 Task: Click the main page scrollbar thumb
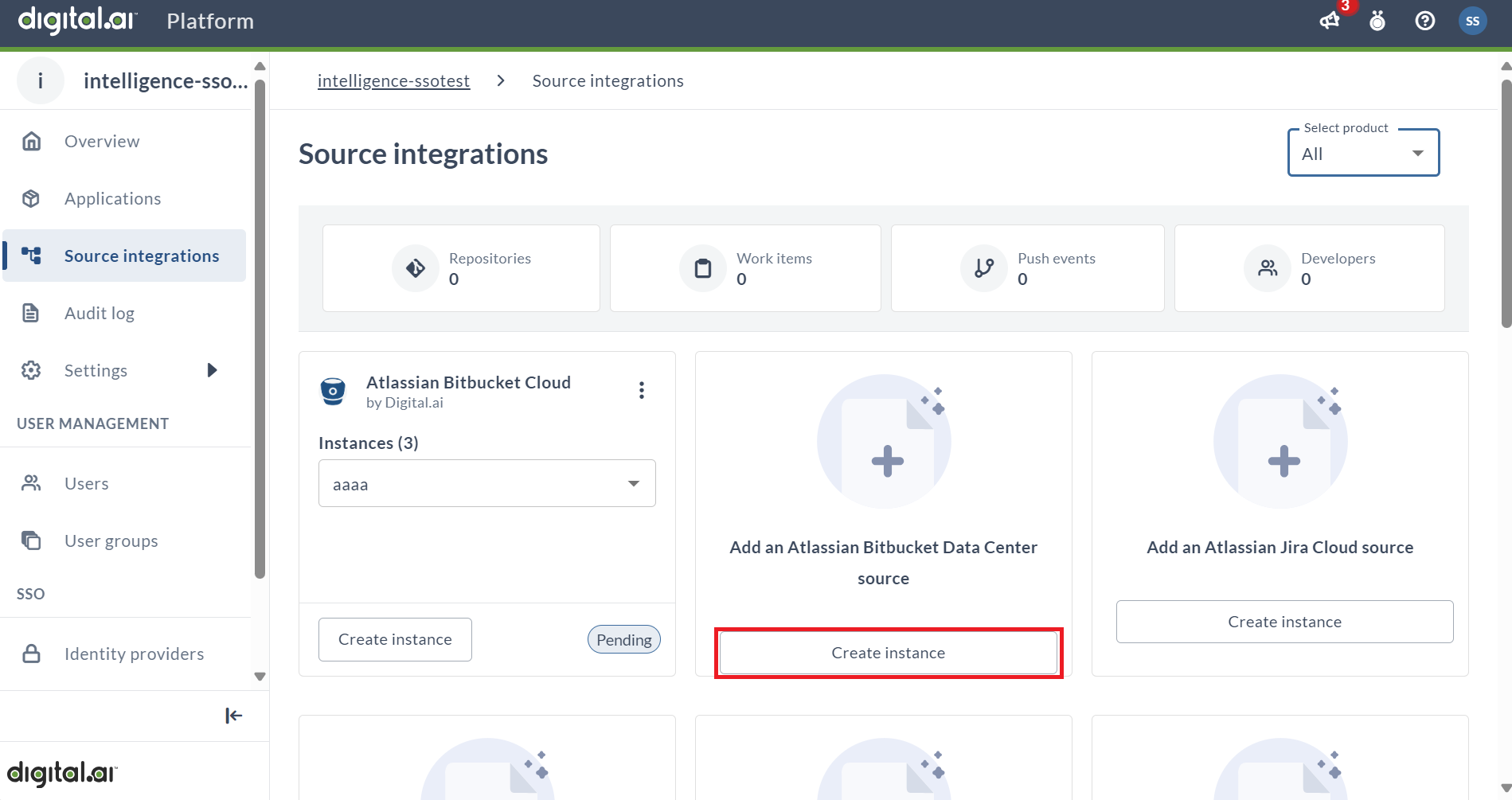(x=1506, y=203)
